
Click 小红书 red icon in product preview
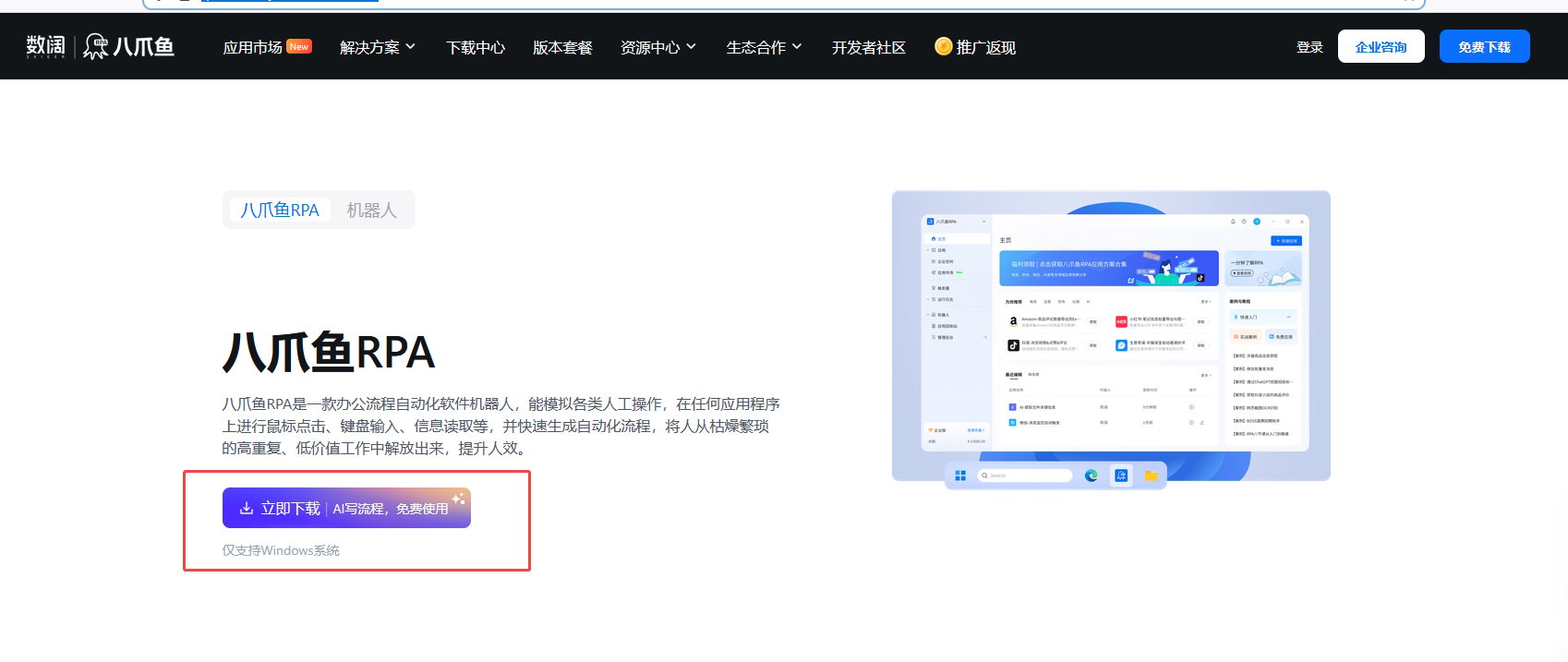coord(1121,321)
